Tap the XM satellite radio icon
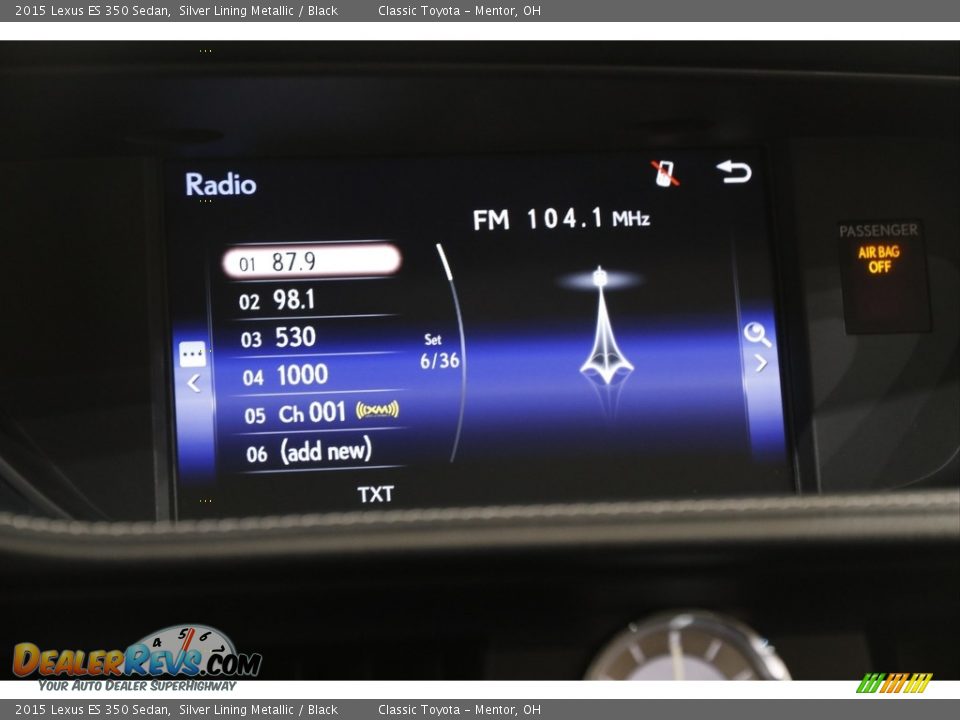The image size is (960, 720). 378,409
